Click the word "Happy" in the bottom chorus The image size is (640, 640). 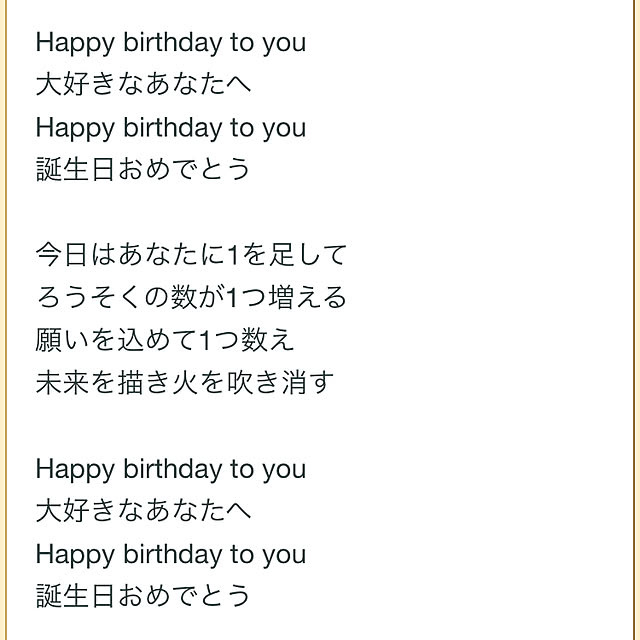[75, 556]
